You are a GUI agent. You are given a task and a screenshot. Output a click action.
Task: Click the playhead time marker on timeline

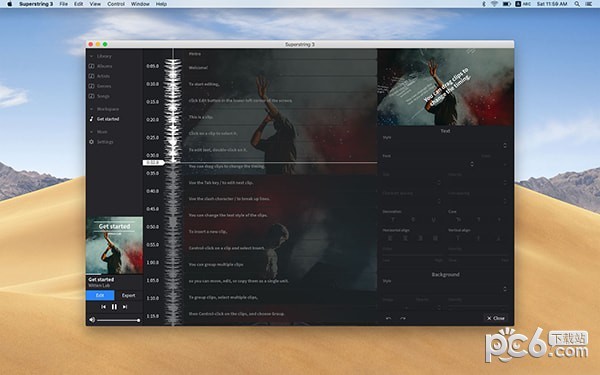click(x=153, y=163)
